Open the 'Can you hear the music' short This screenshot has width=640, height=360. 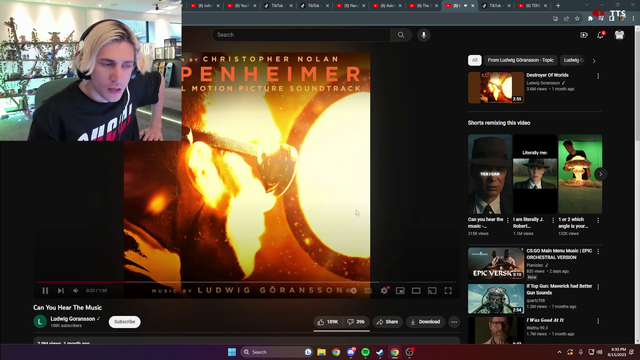click(490, 174)
